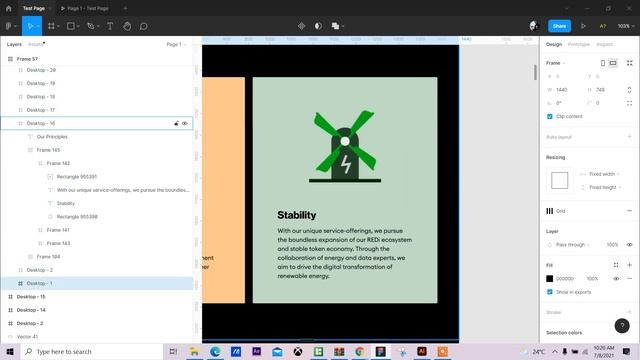Open the help question mark button

click(x=622, y=325)
